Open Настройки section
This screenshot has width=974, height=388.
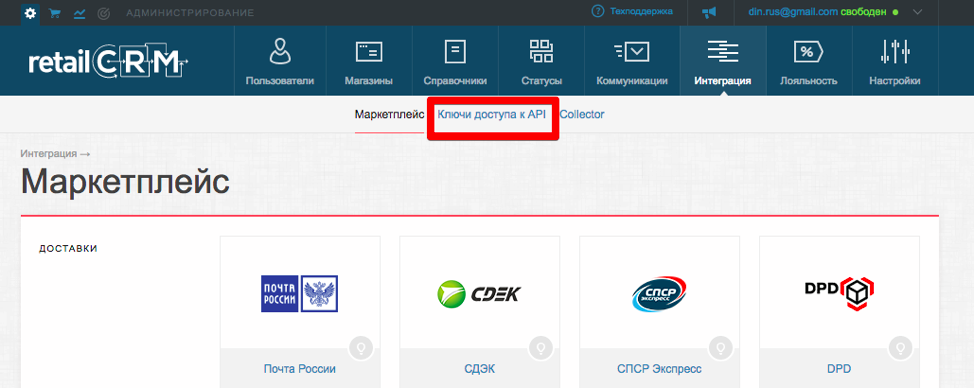(895, 61)
